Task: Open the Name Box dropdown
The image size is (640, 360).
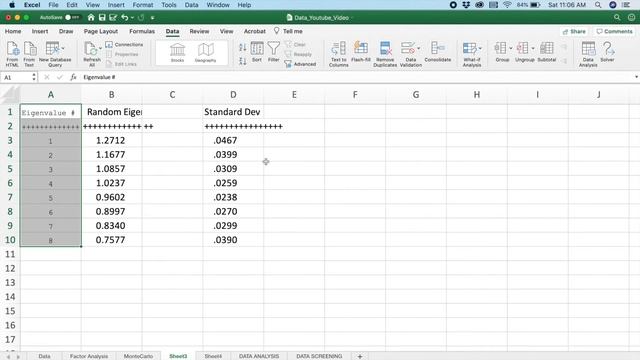Action: pos(33,77)
